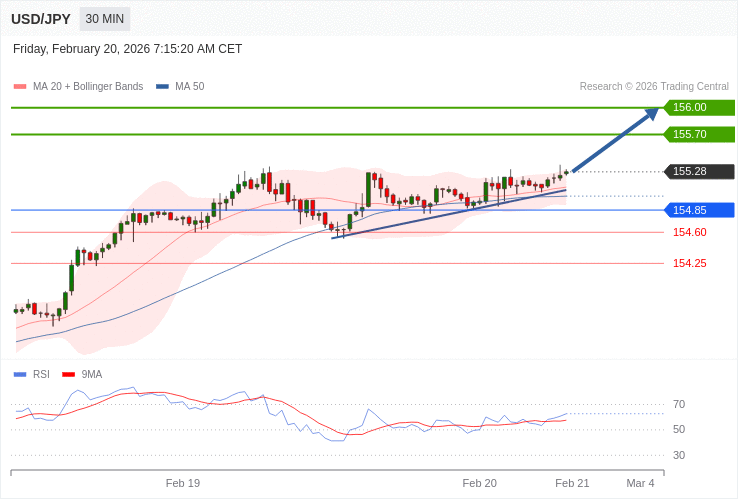This screenshot has height=500, width=738.
Task: Click the 9MA legend label
Action: click(92, 374)
